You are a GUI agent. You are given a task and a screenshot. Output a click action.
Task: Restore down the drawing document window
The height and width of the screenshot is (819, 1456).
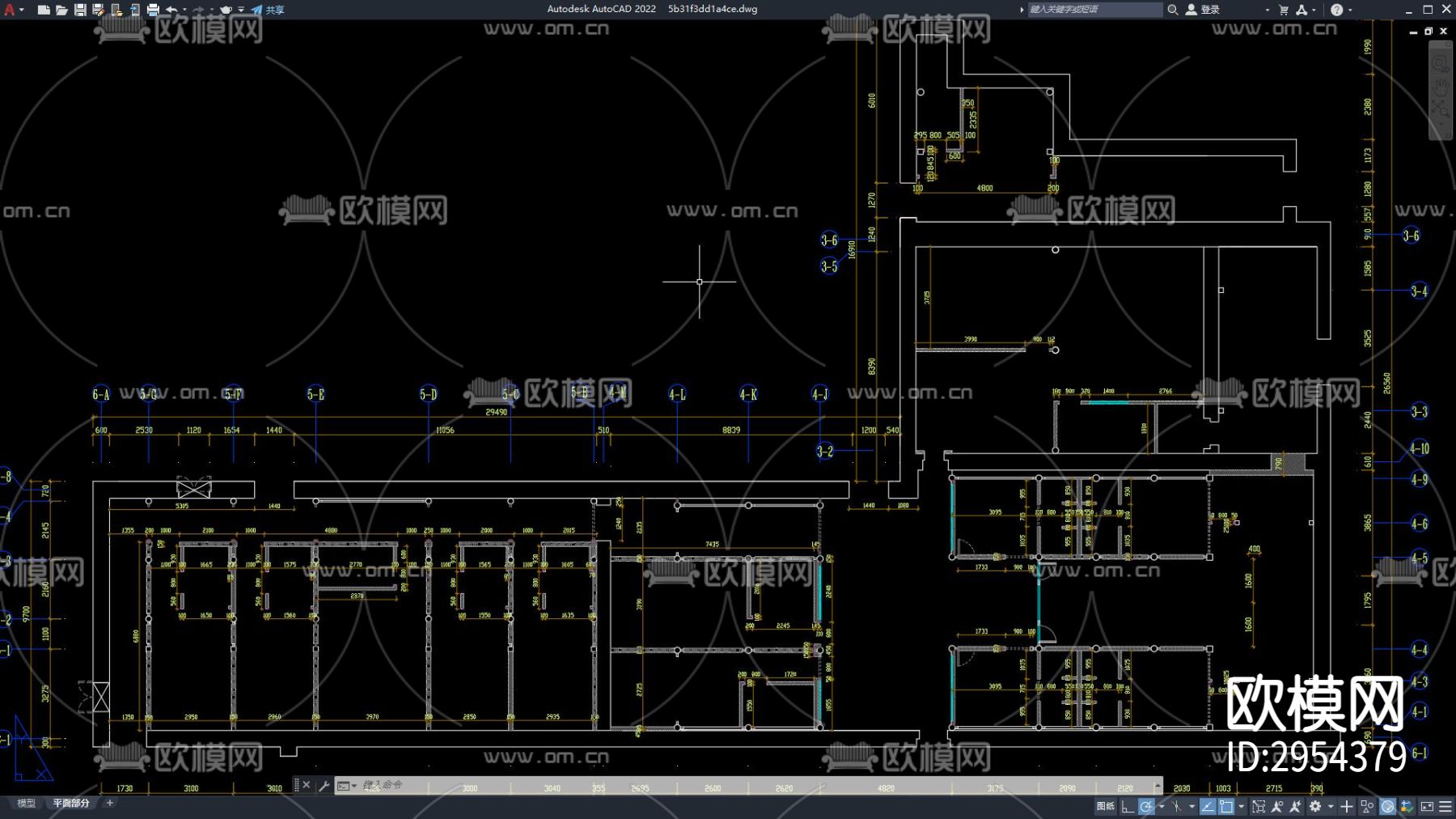click(x=1428, y=31)
